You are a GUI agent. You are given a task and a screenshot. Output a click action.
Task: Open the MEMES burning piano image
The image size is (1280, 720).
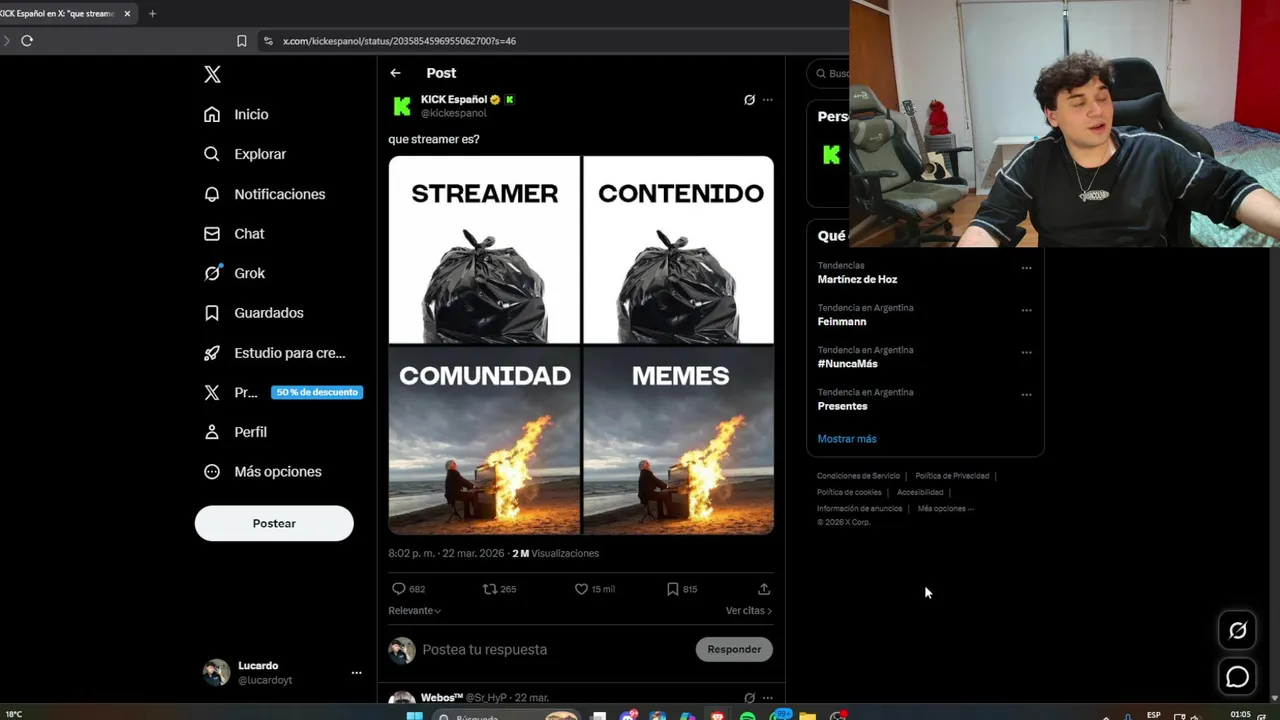point(678,441)
